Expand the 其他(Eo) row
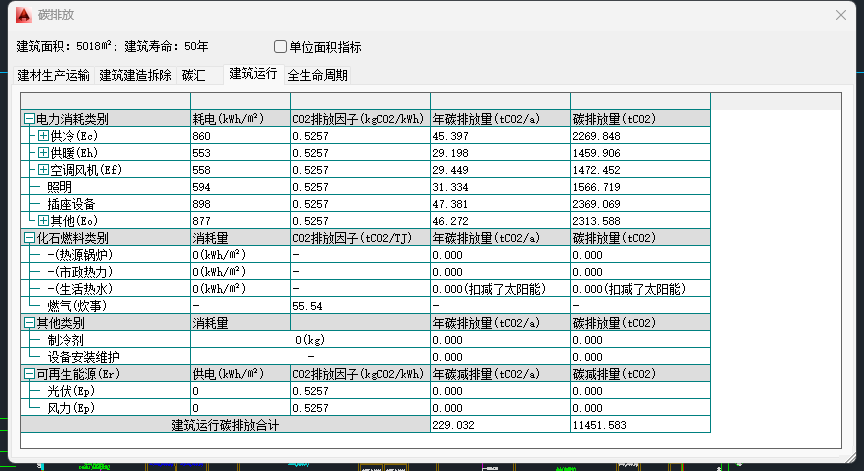This screenshot has height=471, width=864. pyautogui.click(x=43, y=220)
